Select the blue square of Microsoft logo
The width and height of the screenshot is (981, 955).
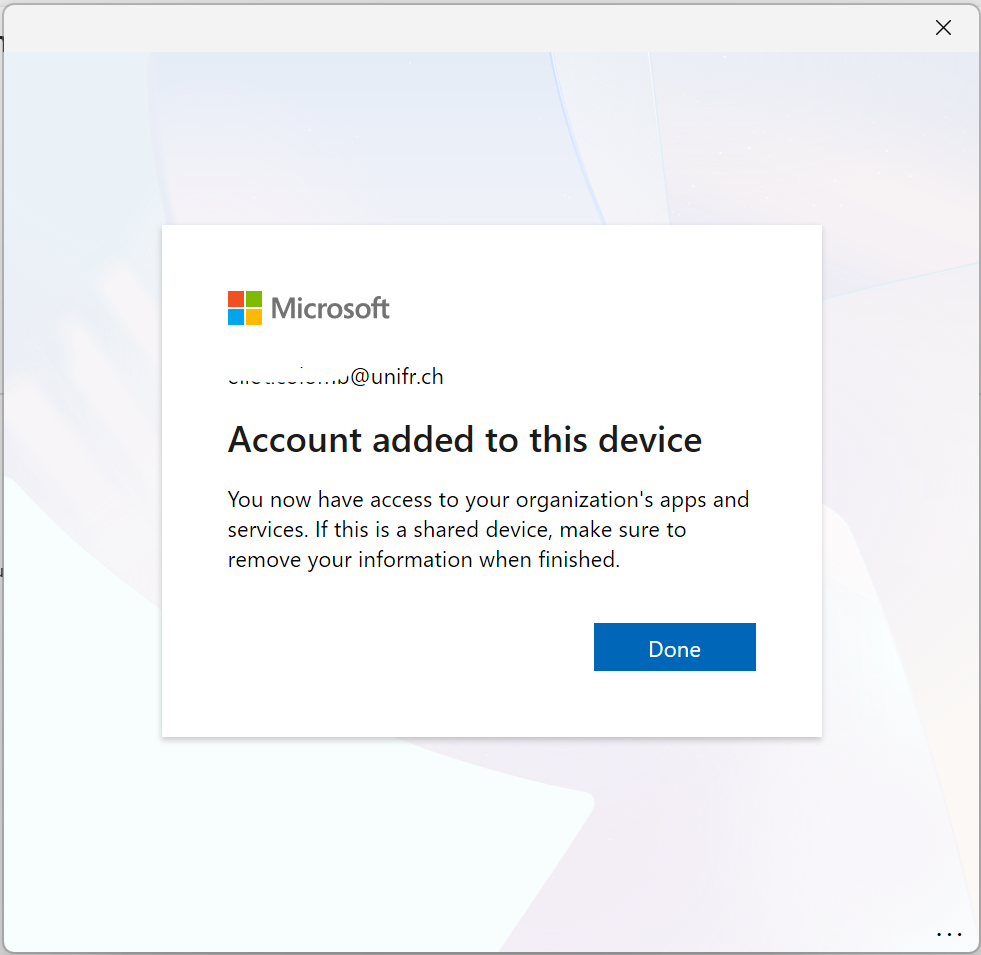point(236,317)
